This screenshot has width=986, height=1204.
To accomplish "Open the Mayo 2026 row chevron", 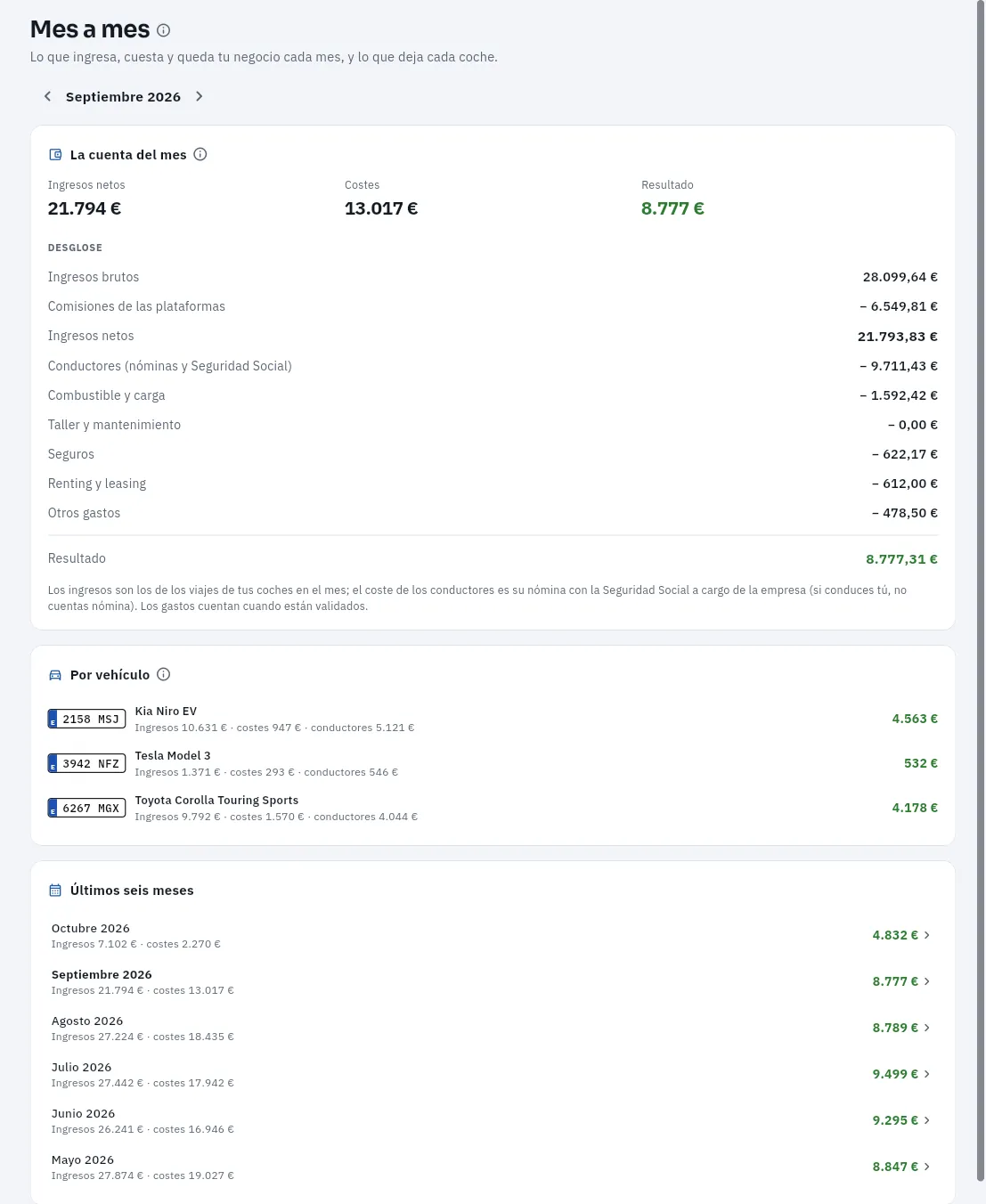I will (927, 1167).
